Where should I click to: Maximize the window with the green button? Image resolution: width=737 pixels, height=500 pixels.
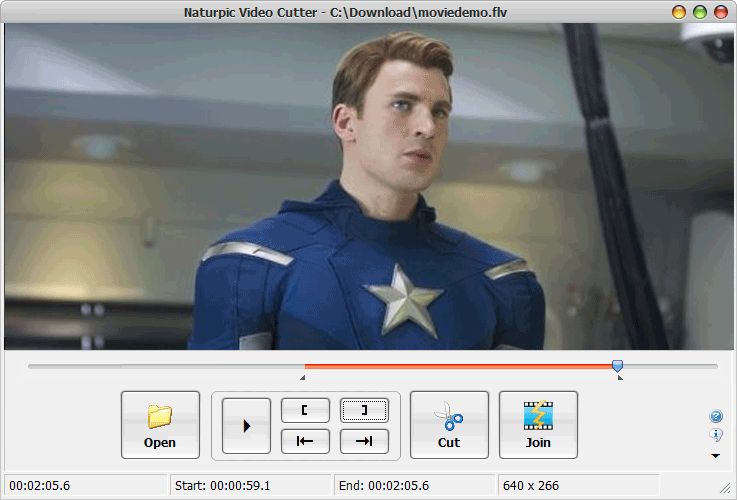click(x=700, y=12)
